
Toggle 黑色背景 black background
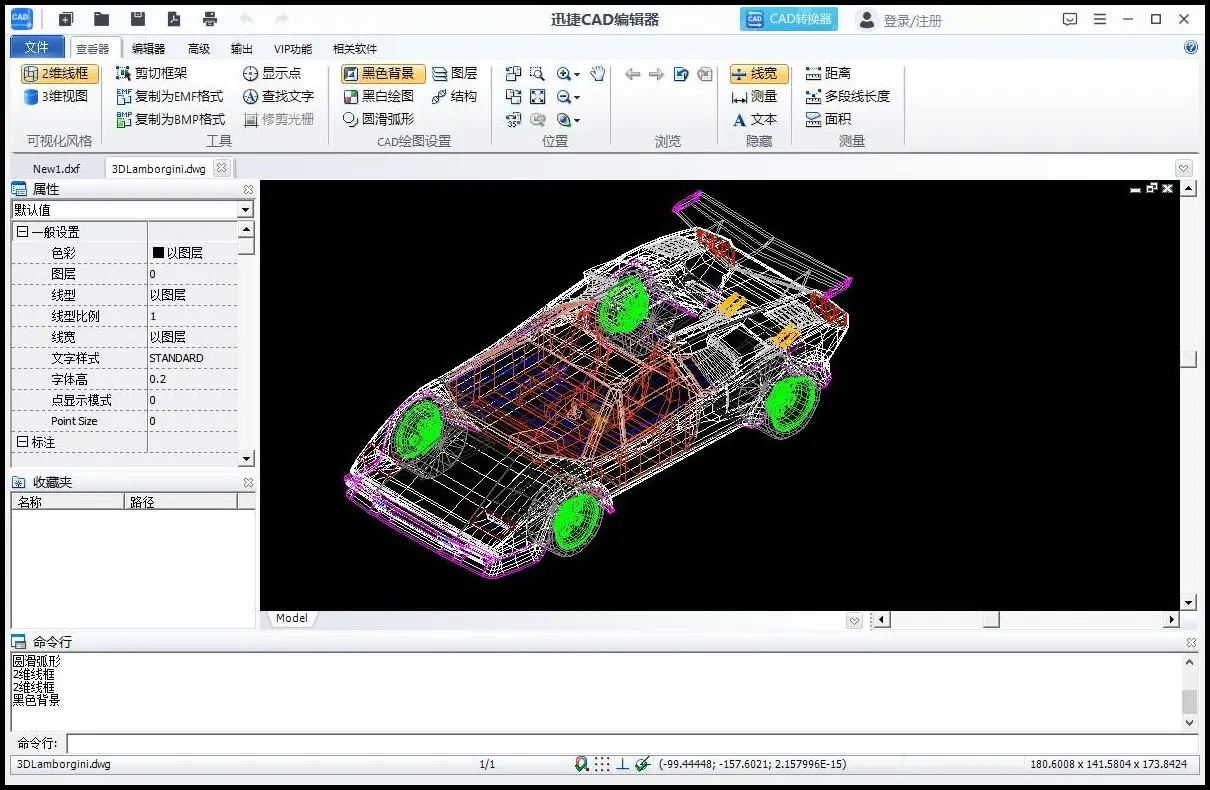click(x=383, y=73)
